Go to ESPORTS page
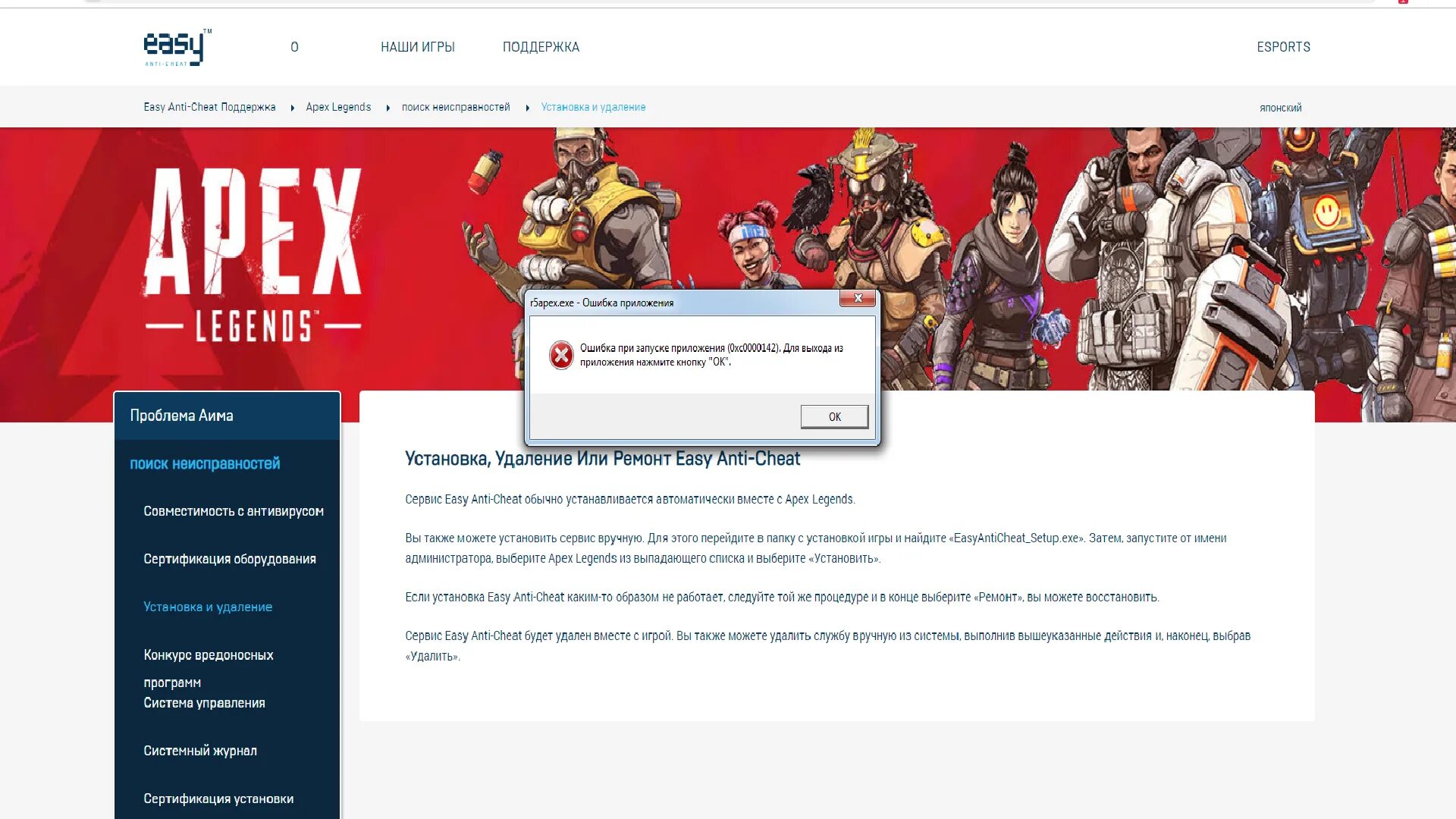 1283,47
